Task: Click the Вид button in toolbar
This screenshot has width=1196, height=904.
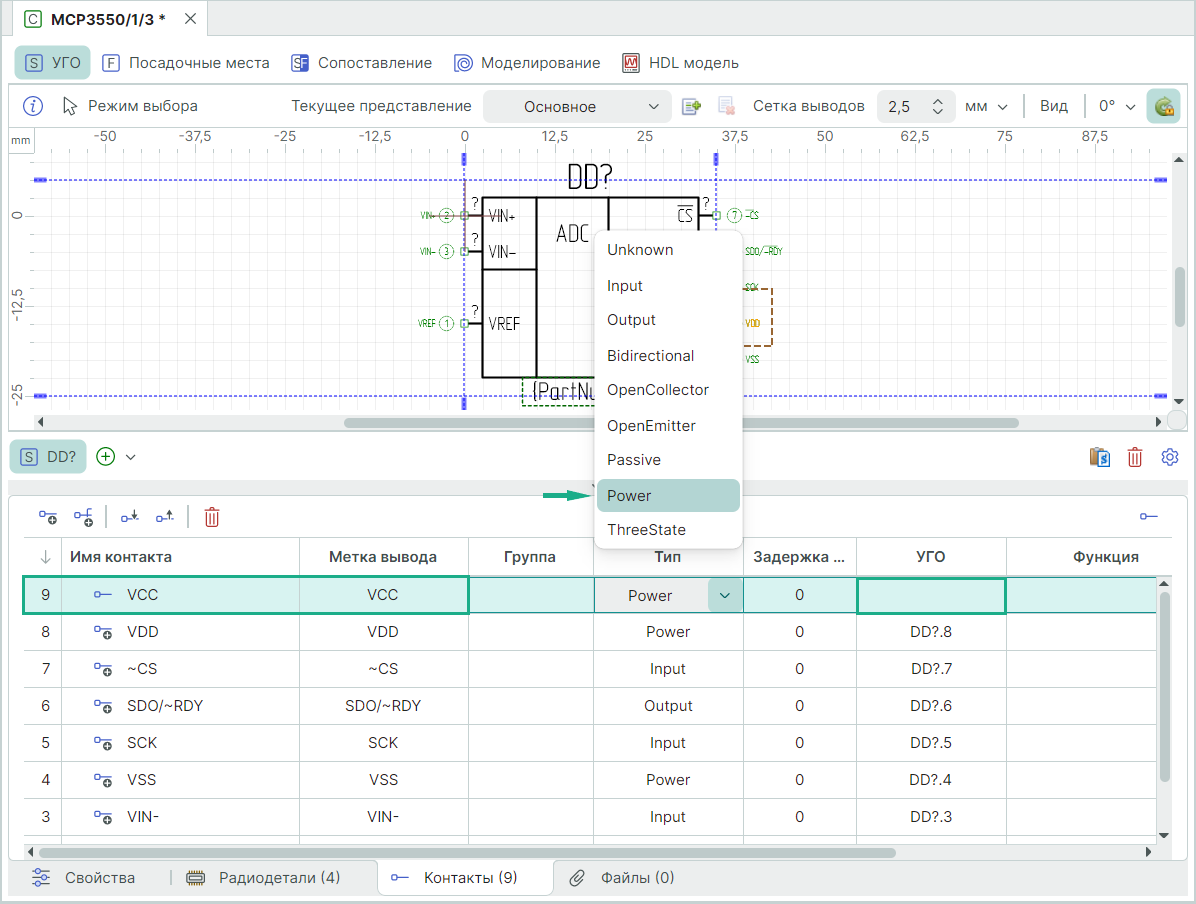Action: 1053,106
